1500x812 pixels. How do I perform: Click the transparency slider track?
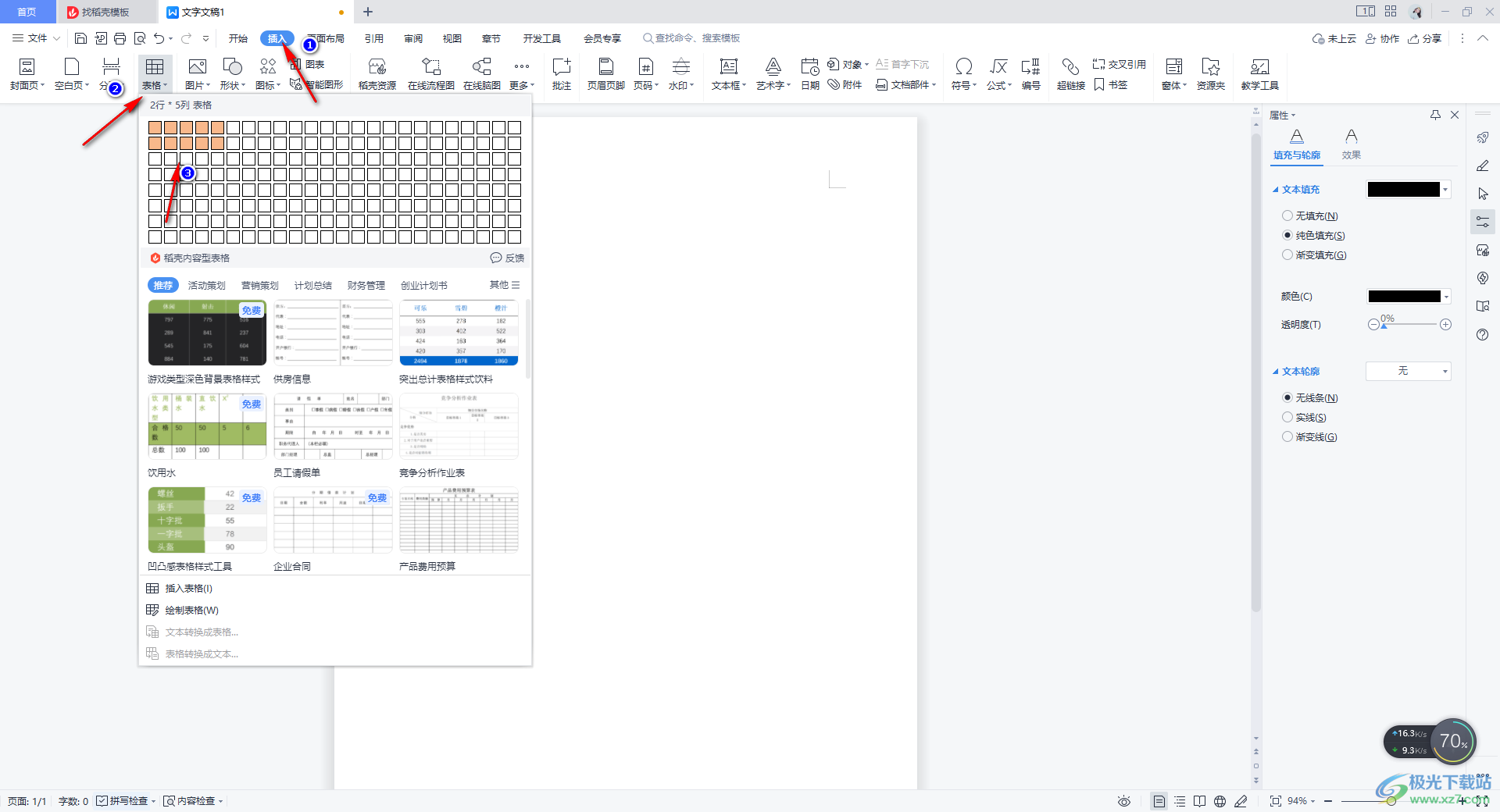pyautogui.click(x=1410, y=324)
